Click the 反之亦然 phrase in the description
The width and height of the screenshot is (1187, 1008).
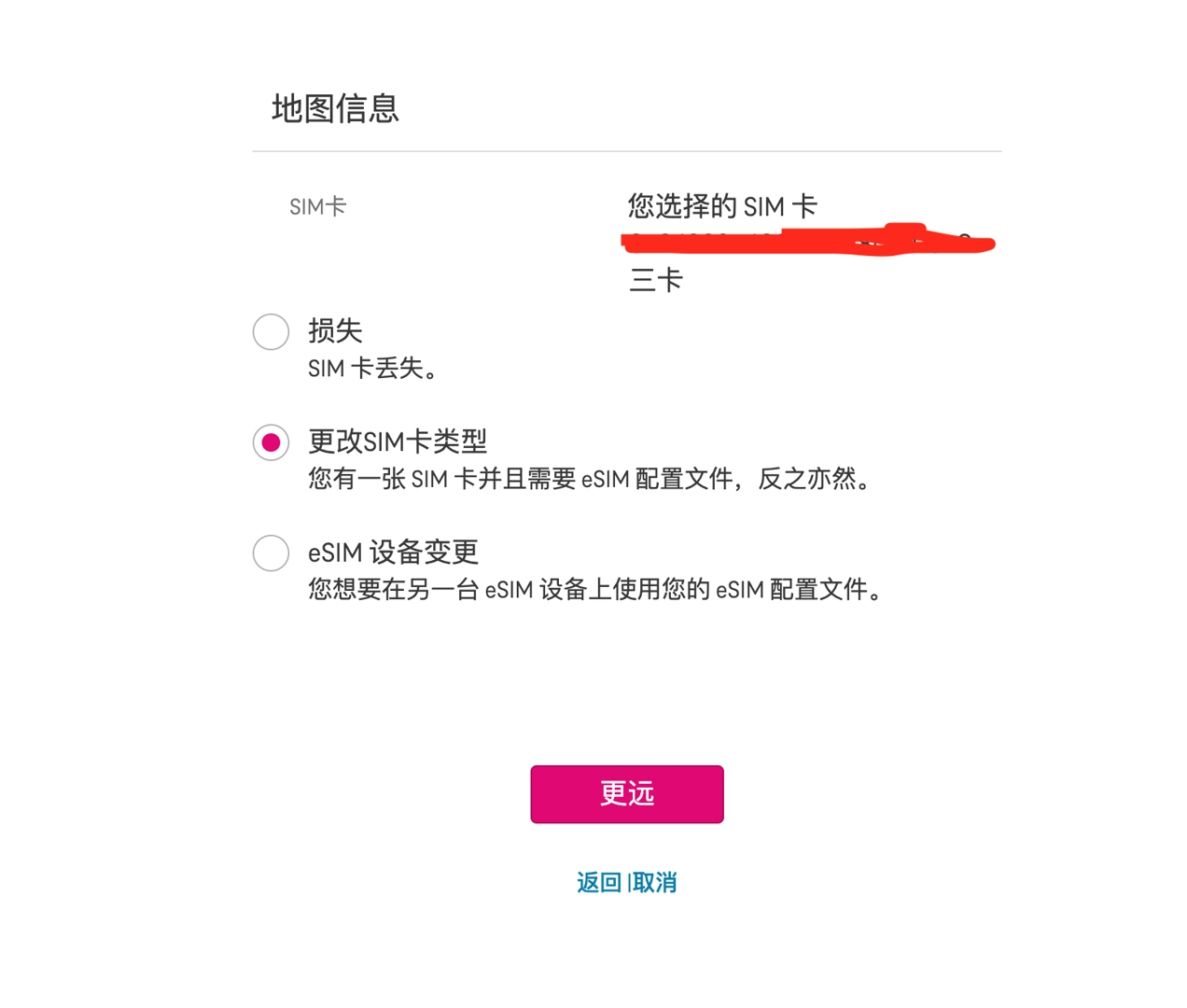point(807,479)
